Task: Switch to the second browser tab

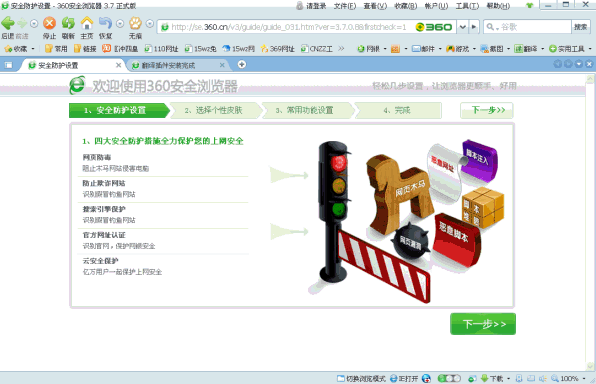Action: (x=178, y=65)
